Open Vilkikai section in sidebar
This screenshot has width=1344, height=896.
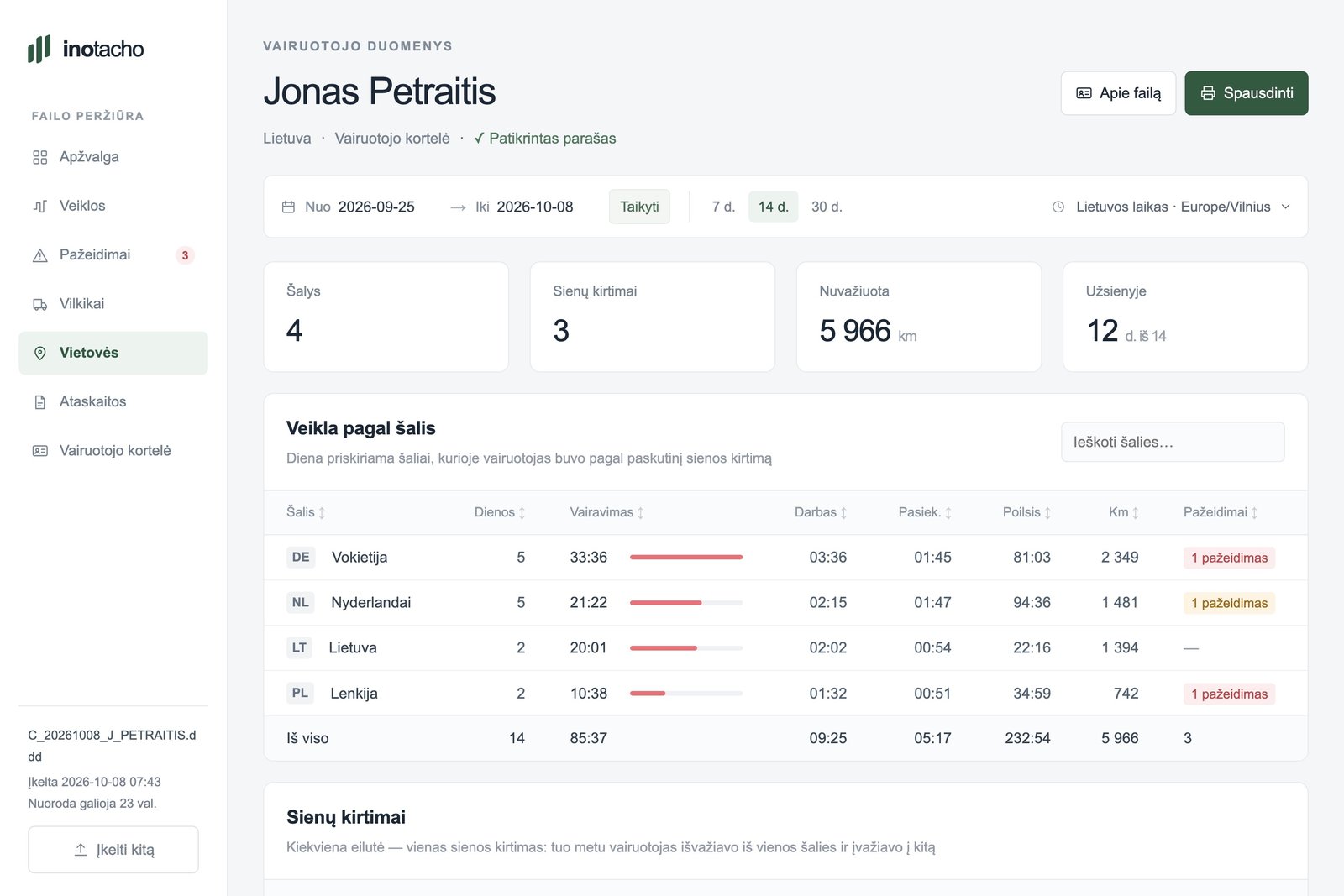pos(113,304)
